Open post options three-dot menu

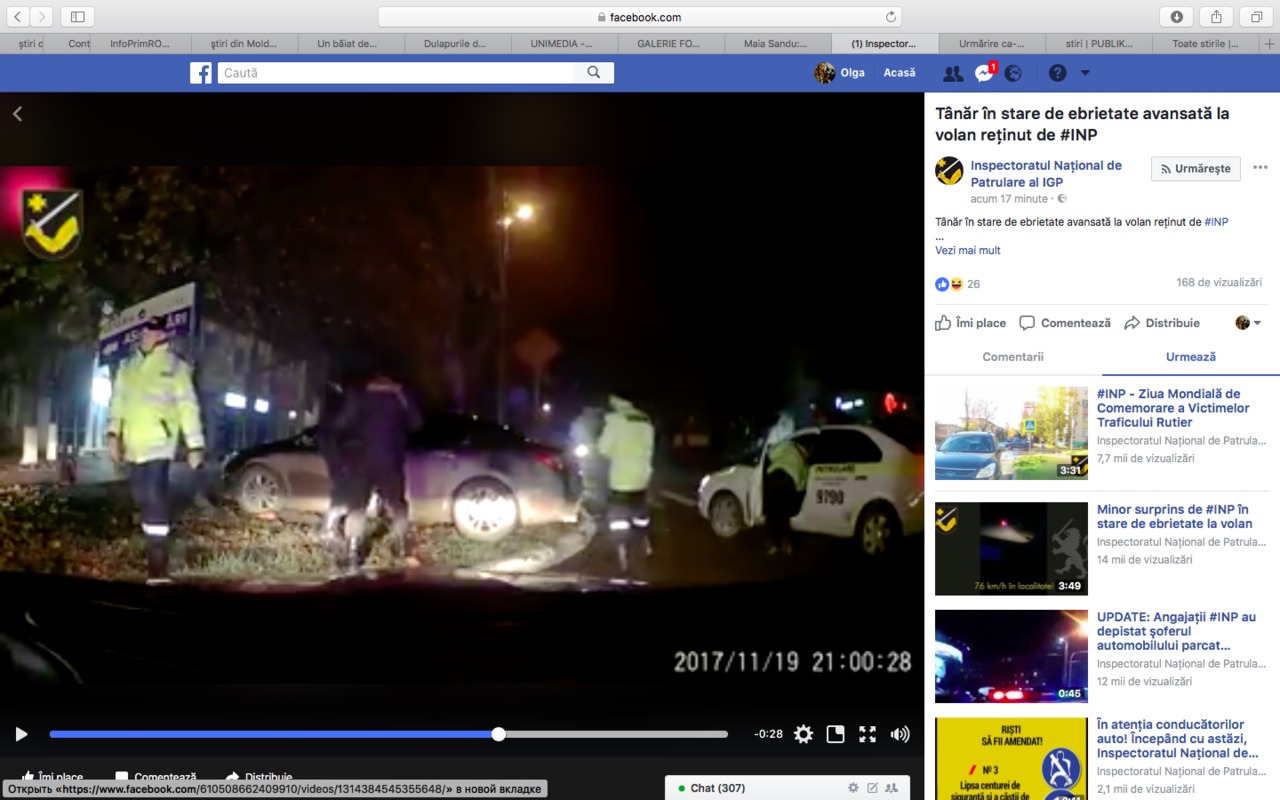pyautogui.click(x=1260, y=168)
